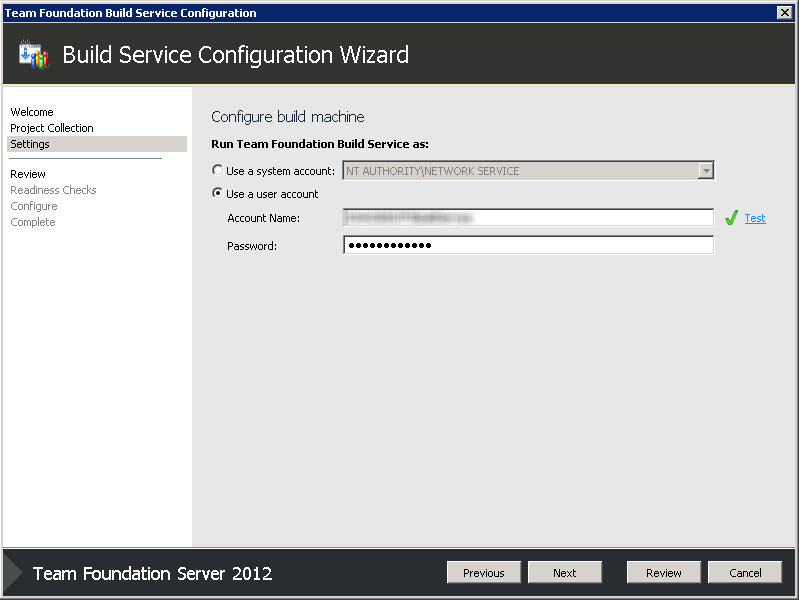Screen dimensions: 799x600
Task: Click the Test link
Action: 755,218
